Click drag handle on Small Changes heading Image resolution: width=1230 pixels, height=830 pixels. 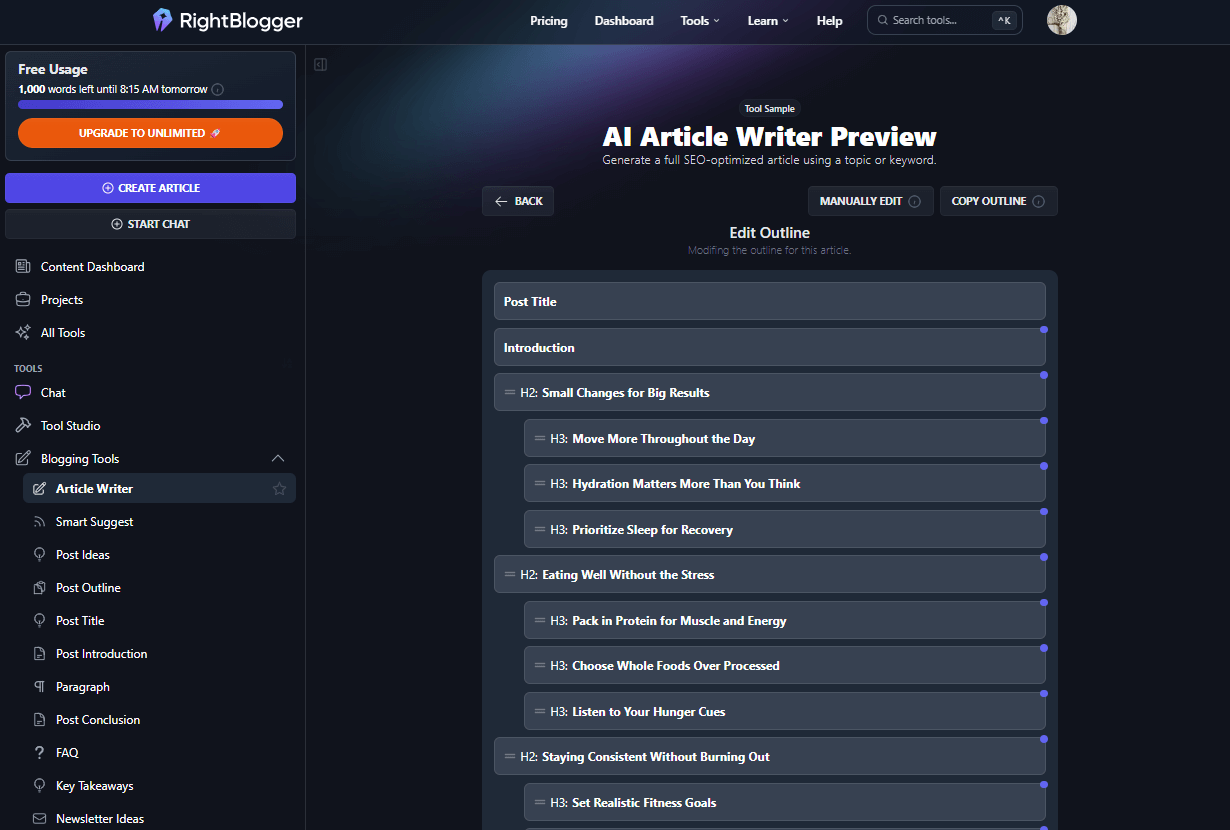(x=510, y=393)
